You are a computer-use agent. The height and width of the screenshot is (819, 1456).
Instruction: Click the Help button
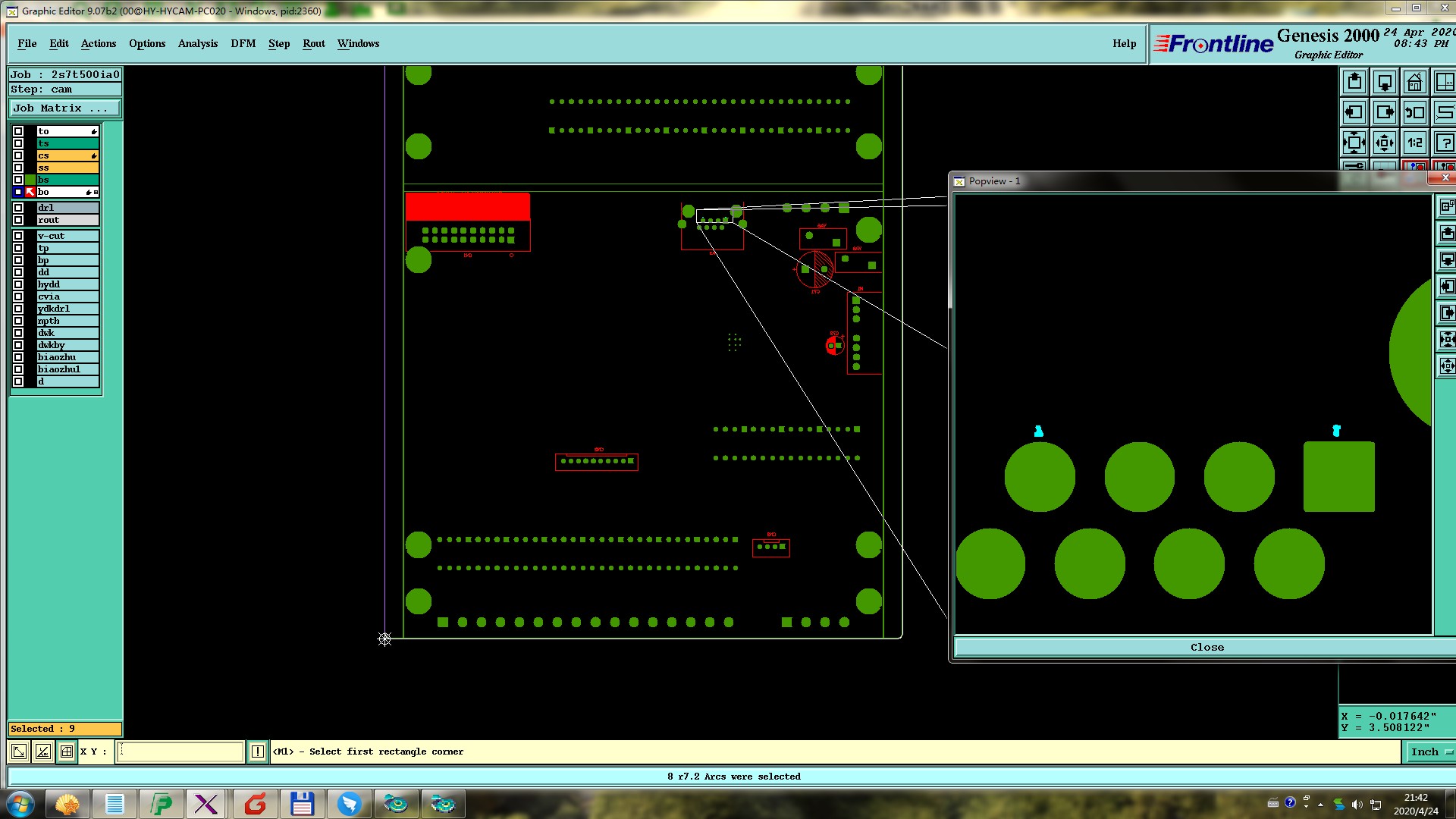[1124, 43]
